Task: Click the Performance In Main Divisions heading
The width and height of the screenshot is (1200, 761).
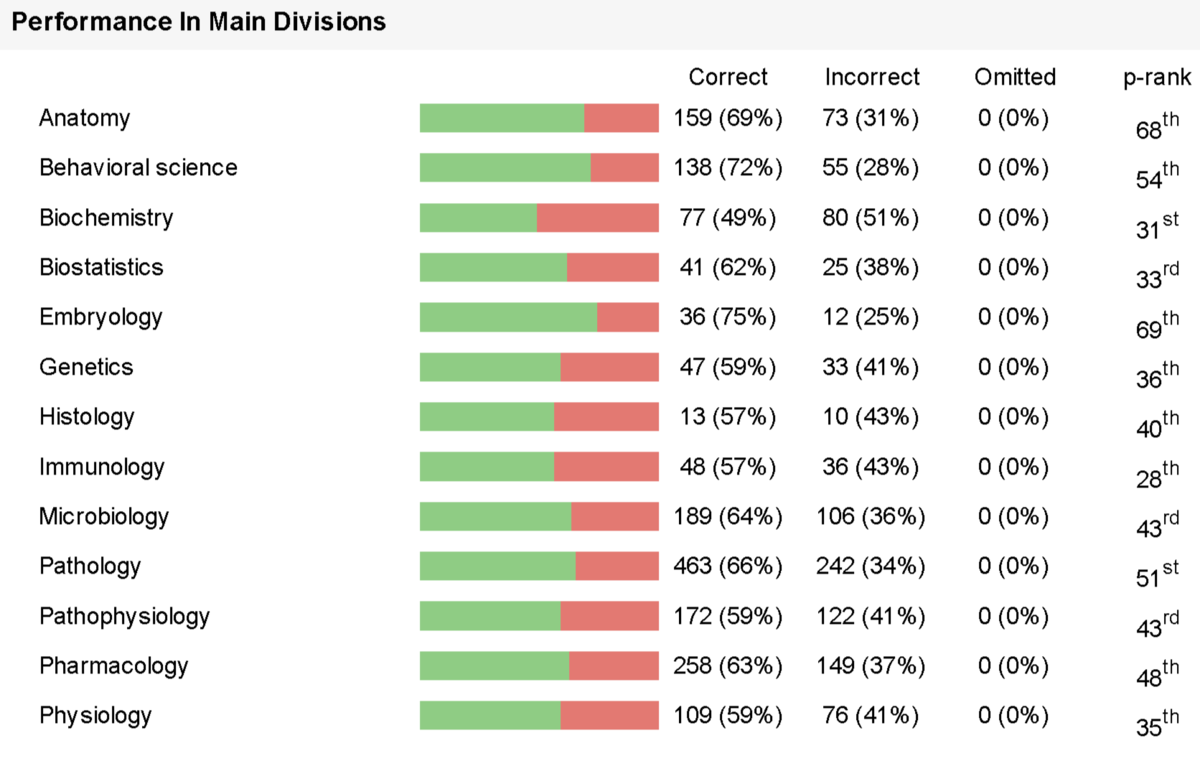Action: (199, 22)
